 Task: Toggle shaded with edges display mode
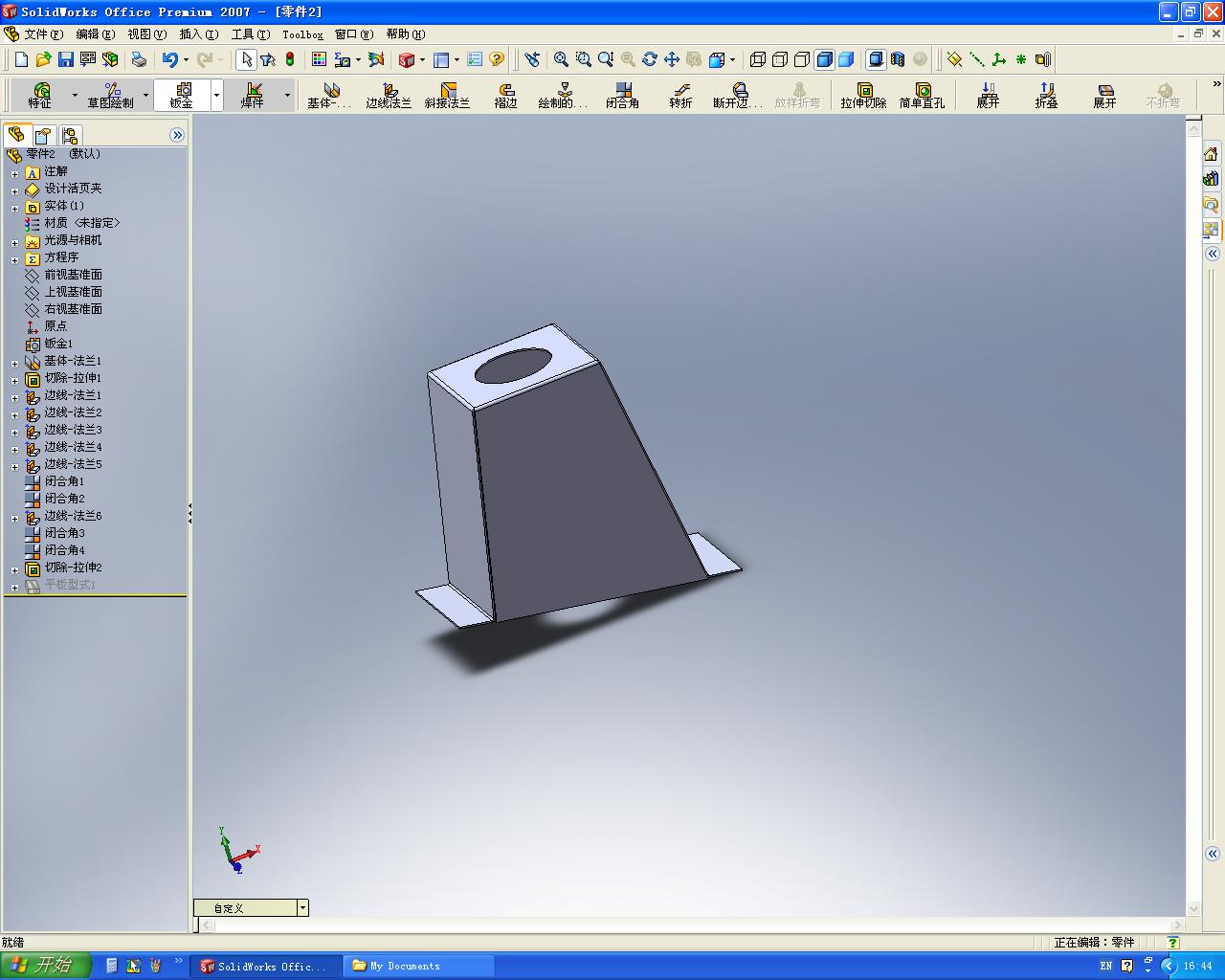[824, 59]
